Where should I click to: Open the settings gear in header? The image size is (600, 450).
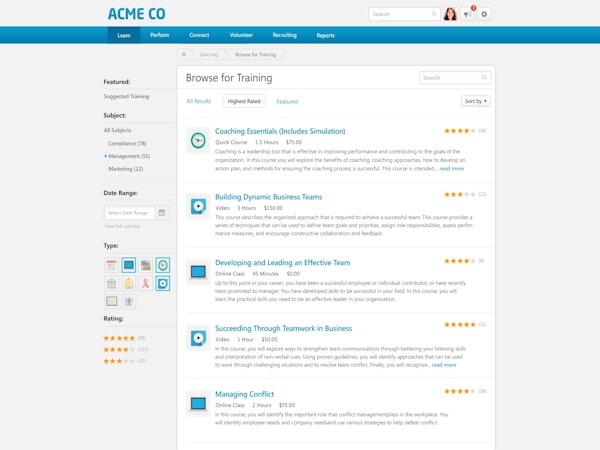[x=485, y=14]
